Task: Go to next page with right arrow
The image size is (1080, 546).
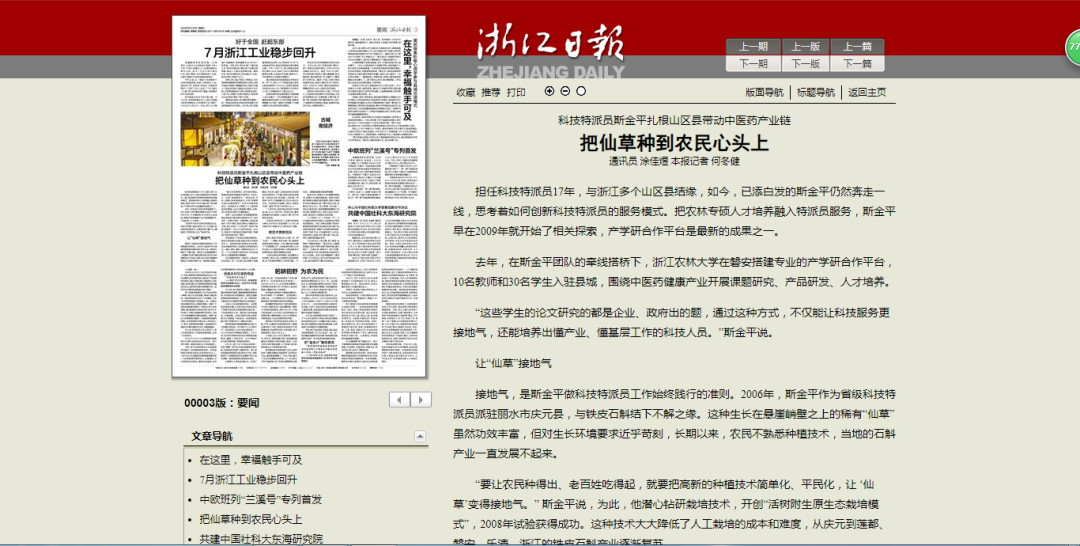Action: tap(421, 400)
